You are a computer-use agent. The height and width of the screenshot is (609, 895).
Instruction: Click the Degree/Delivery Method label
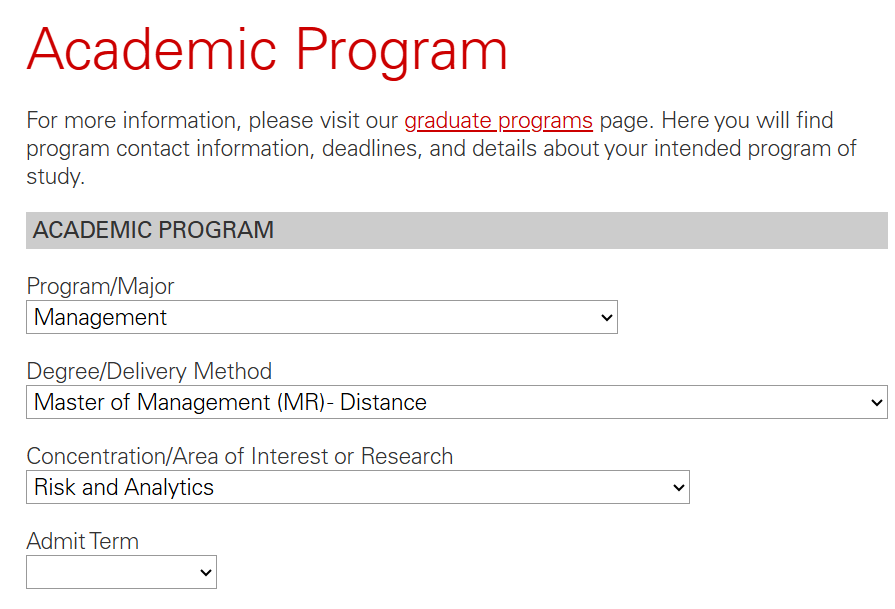(x=149, y=372)
